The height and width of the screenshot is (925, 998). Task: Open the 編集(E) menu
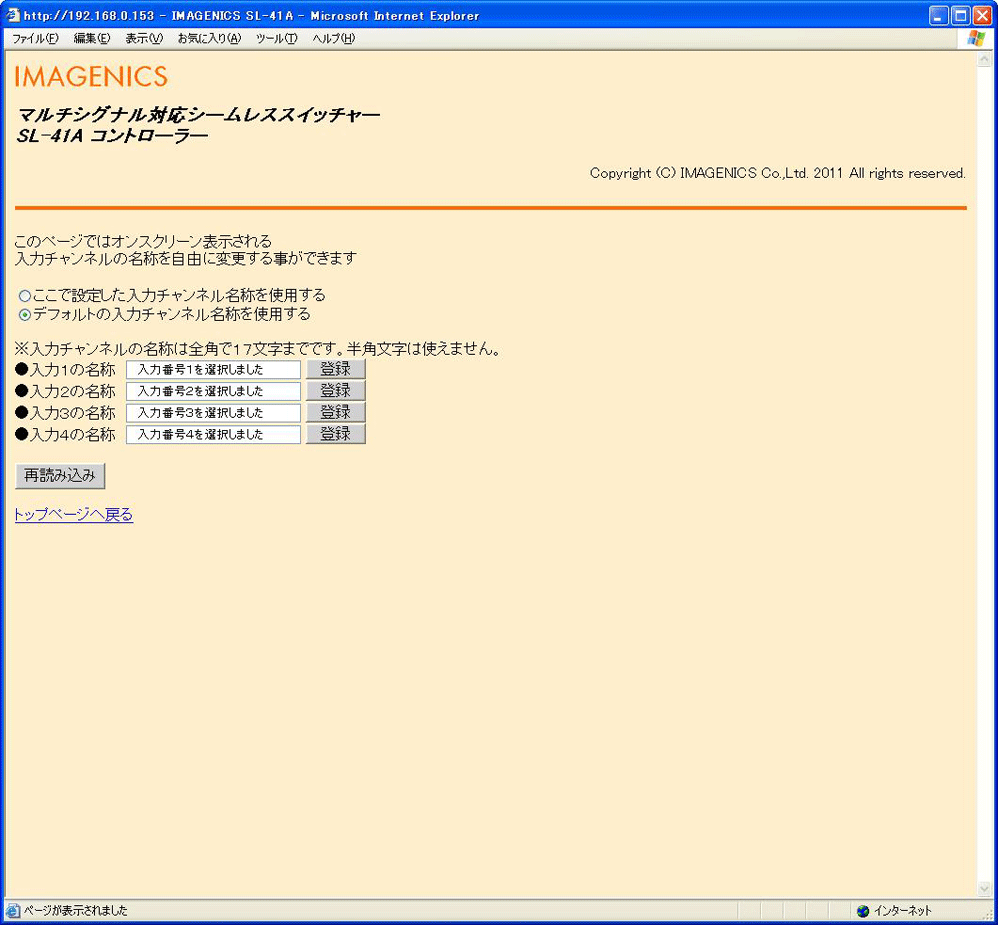click(x=92, y=39)
